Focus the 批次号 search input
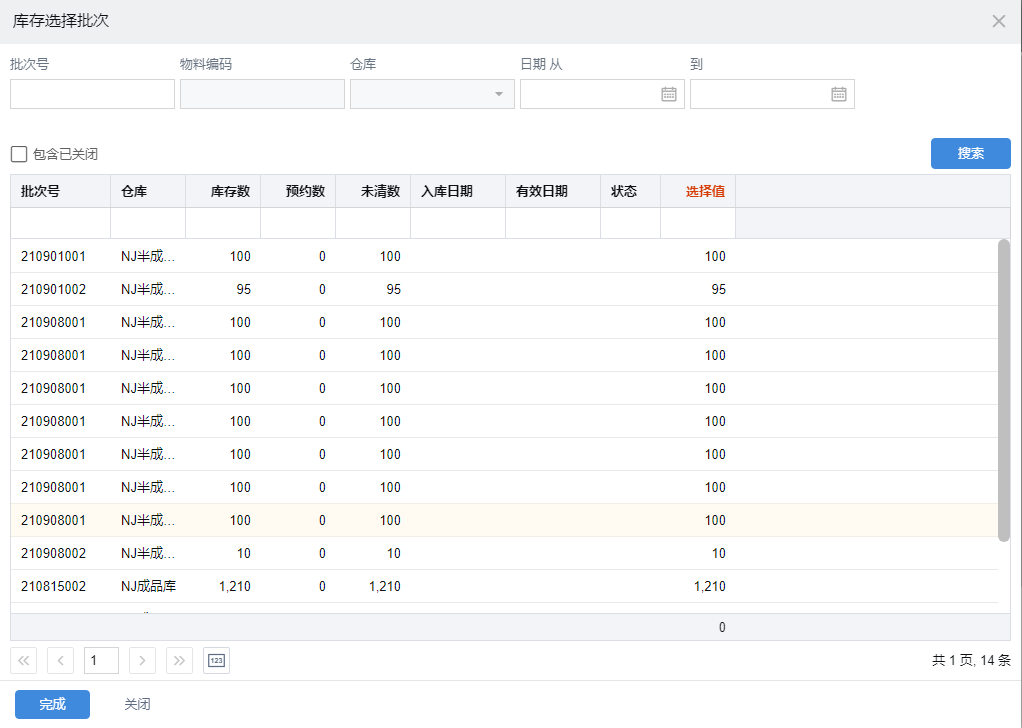Screen dimensions: 1022x728 tap(93, 94)
